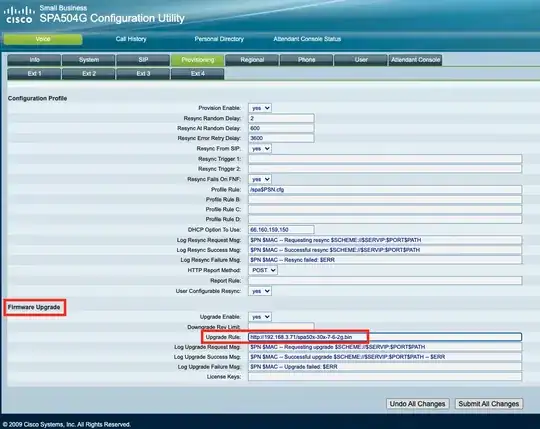Open the Voice top tab
Screen dimensions: 540x429
[x=43, y=39]
